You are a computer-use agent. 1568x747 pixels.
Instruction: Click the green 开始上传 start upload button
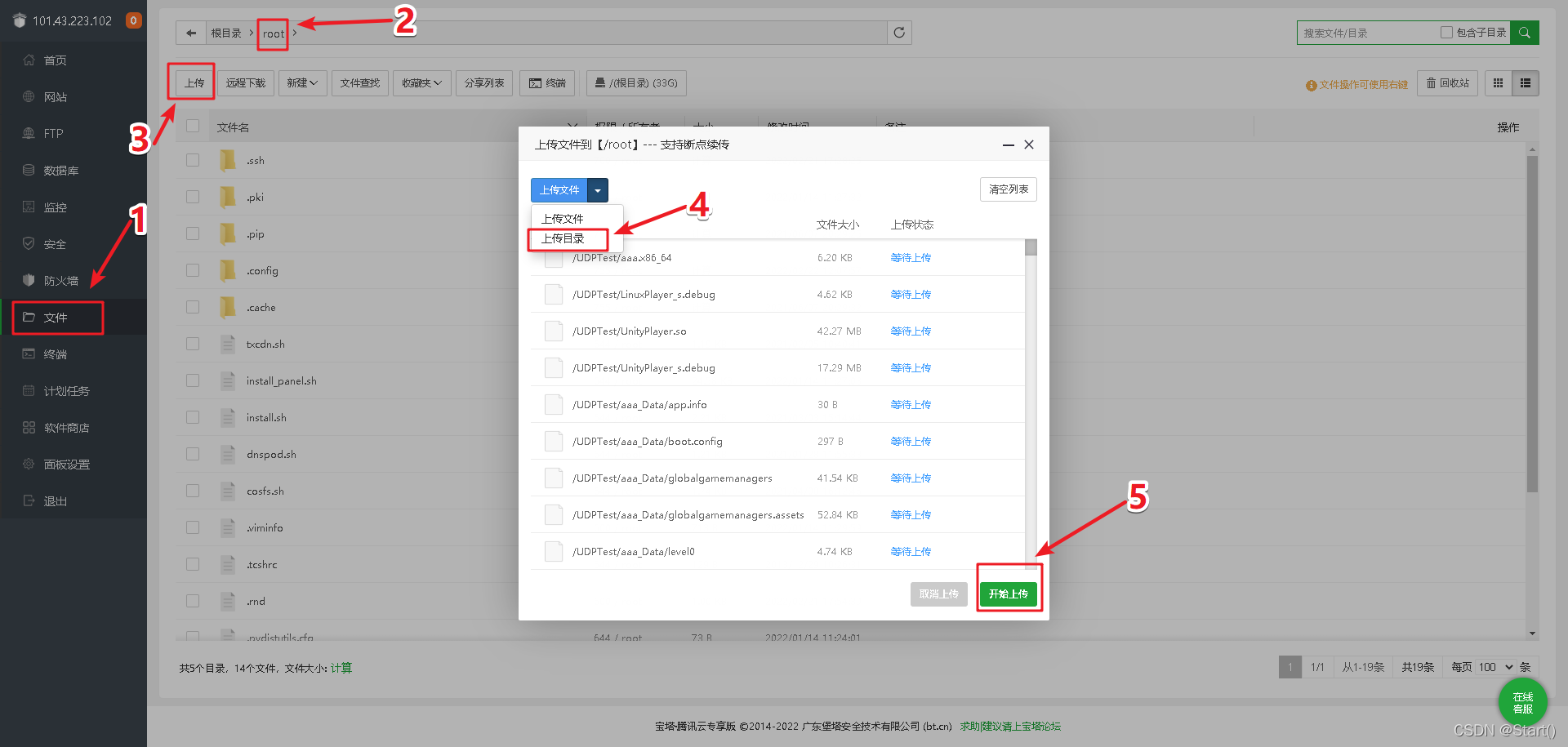[x=1009, y=594]
